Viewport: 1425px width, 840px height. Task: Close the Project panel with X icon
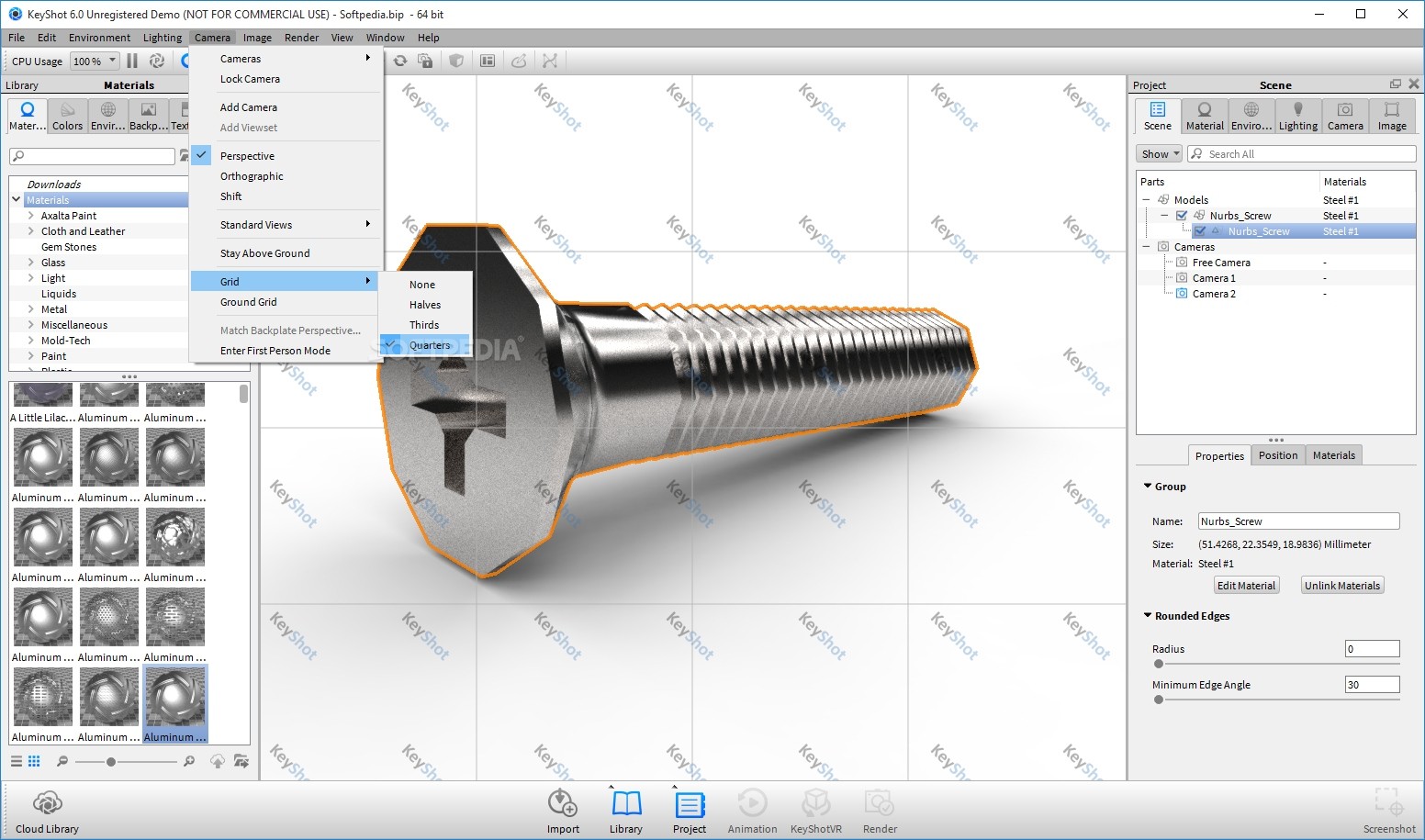1414,84
